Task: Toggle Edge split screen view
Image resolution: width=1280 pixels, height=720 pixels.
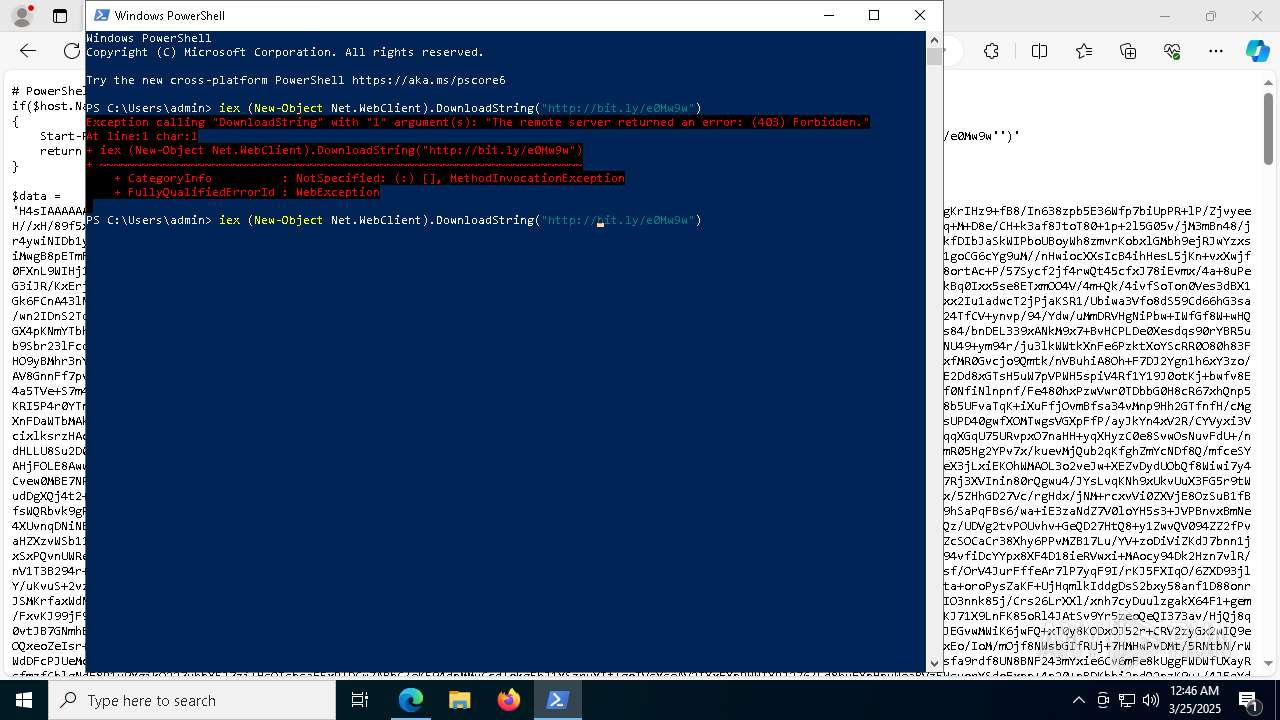Action: (1039, 51)
